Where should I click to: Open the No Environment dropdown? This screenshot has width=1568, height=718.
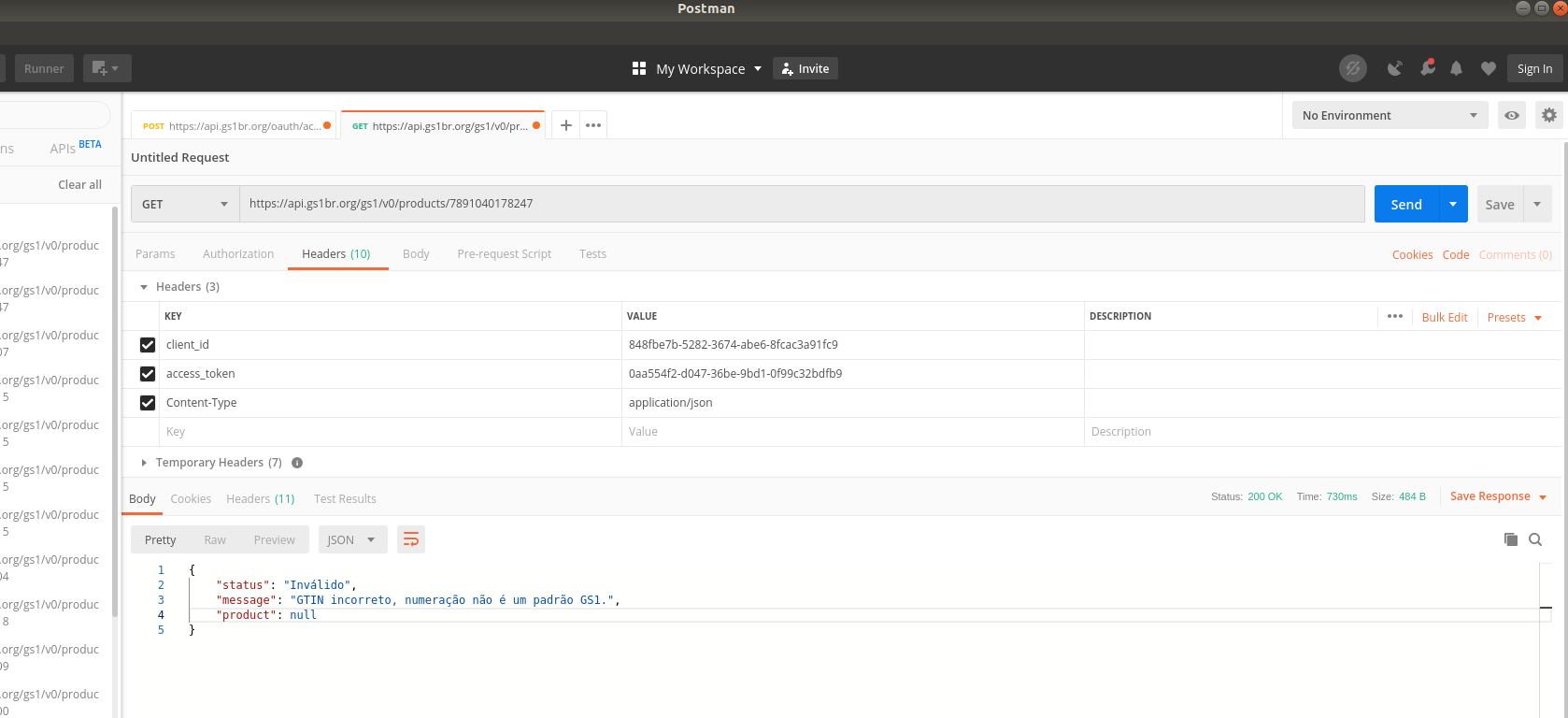[1389, 115]
